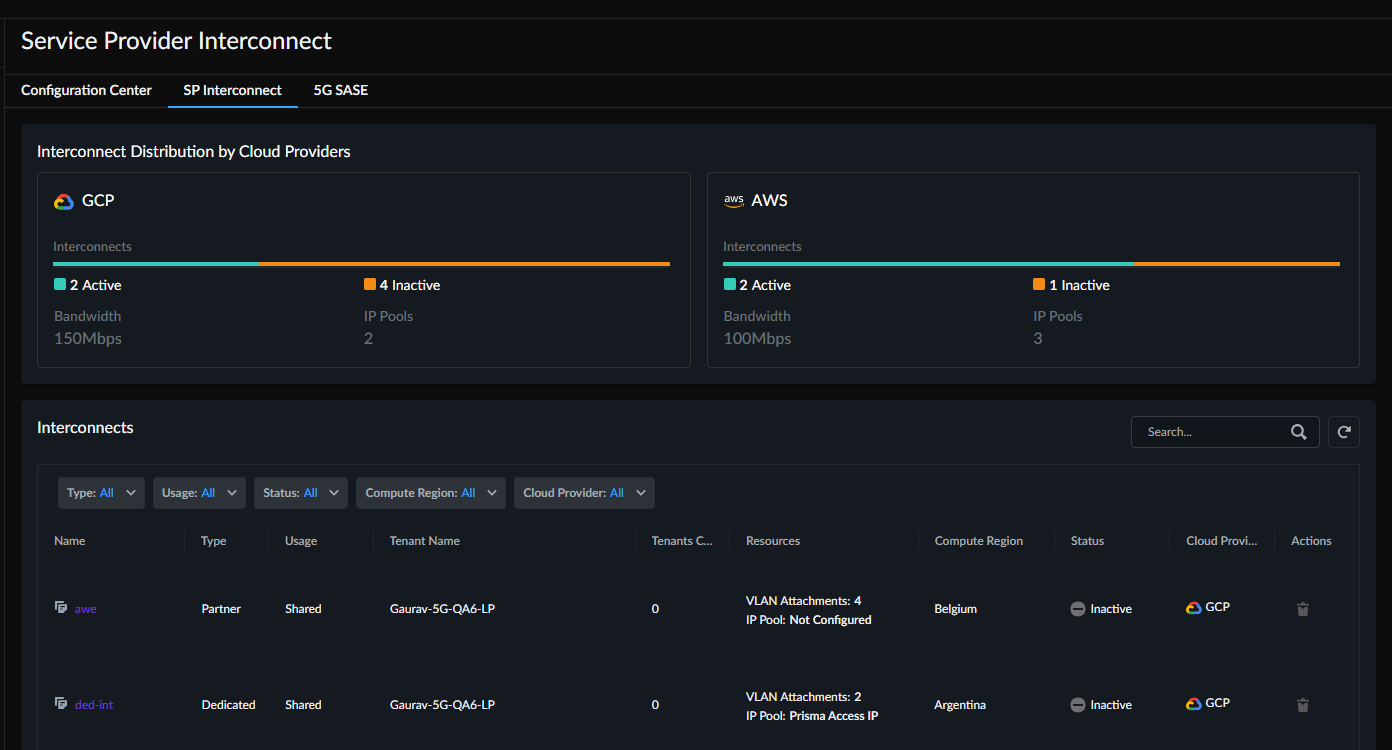
Task: Click the copy icon beside awe
Action: (x=62, y=608)
